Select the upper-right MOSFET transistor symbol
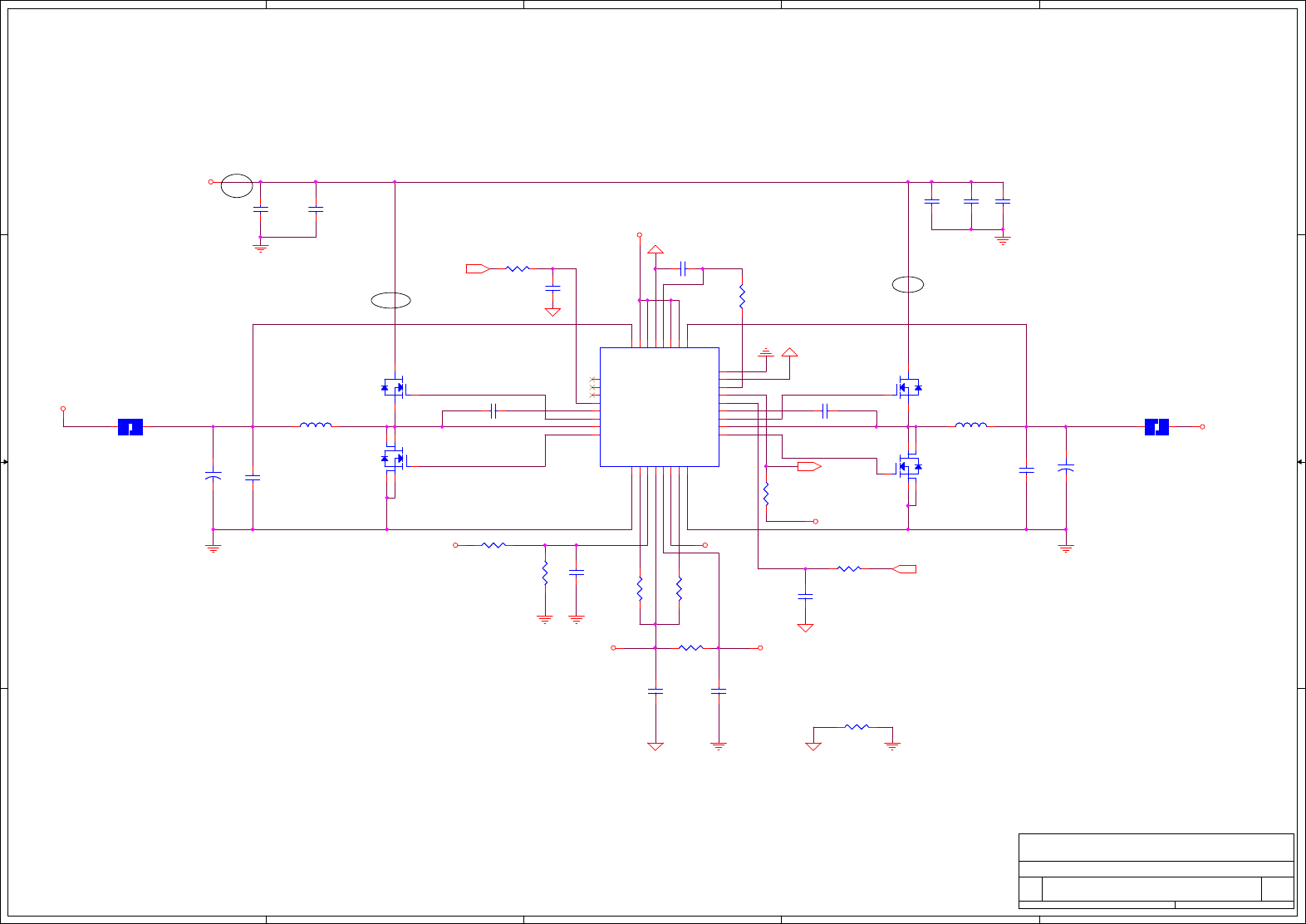This screenshot has width=1306, height=924. pyautogui.click(x=909, y=386)
